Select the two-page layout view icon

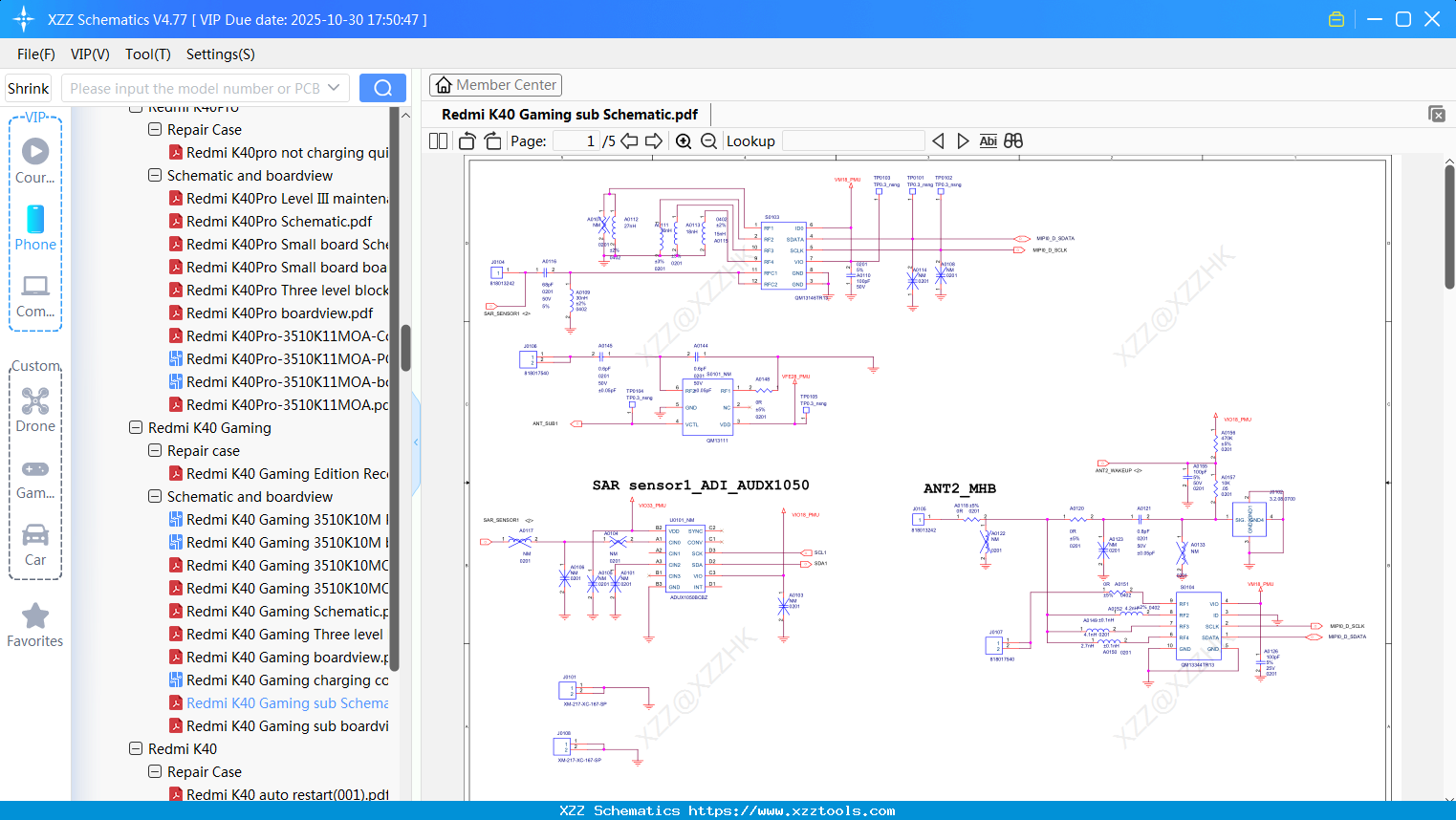(x=437, y=140)
